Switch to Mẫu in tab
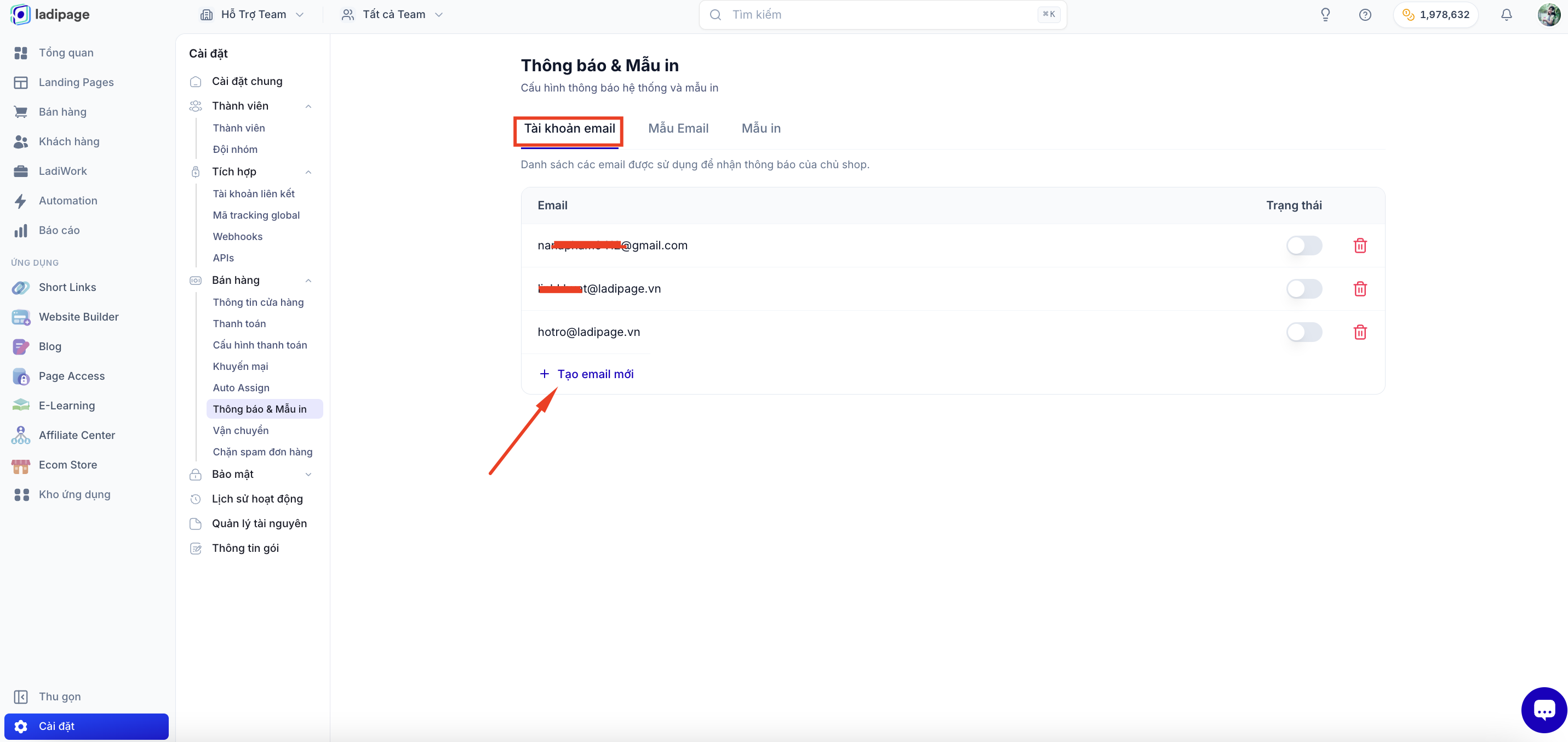Viewport: 1568px width, 742px height. coord(761,128)
